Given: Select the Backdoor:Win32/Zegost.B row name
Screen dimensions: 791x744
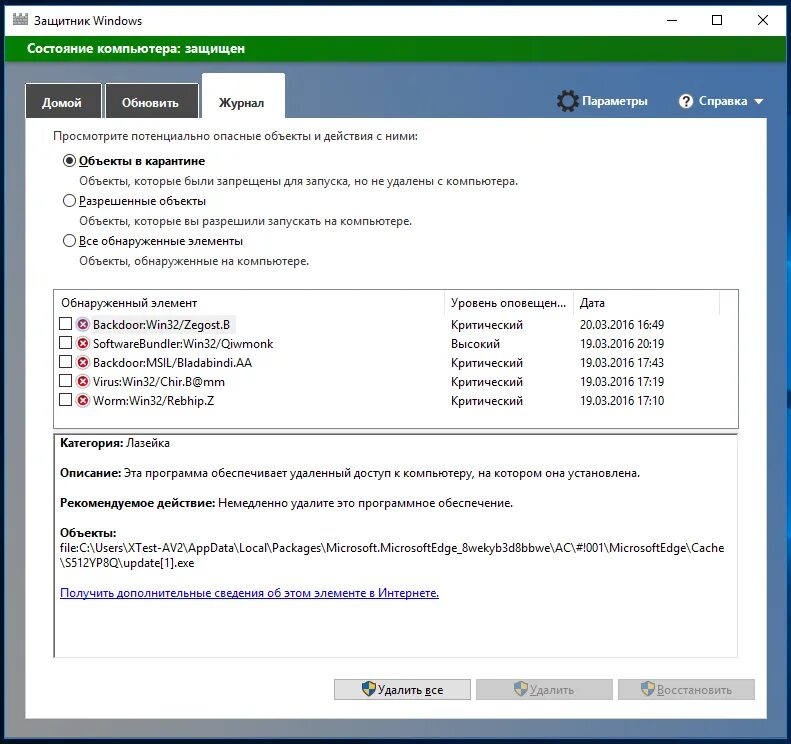Looking at the screenshot, I should point(161,325).
